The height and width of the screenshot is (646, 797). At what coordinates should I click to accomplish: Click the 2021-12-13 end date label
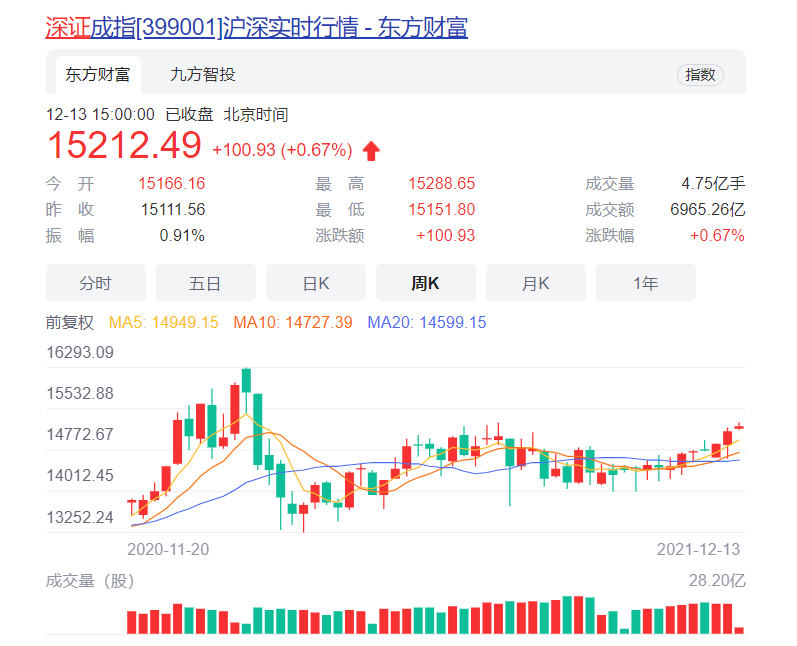pos(700,549)
